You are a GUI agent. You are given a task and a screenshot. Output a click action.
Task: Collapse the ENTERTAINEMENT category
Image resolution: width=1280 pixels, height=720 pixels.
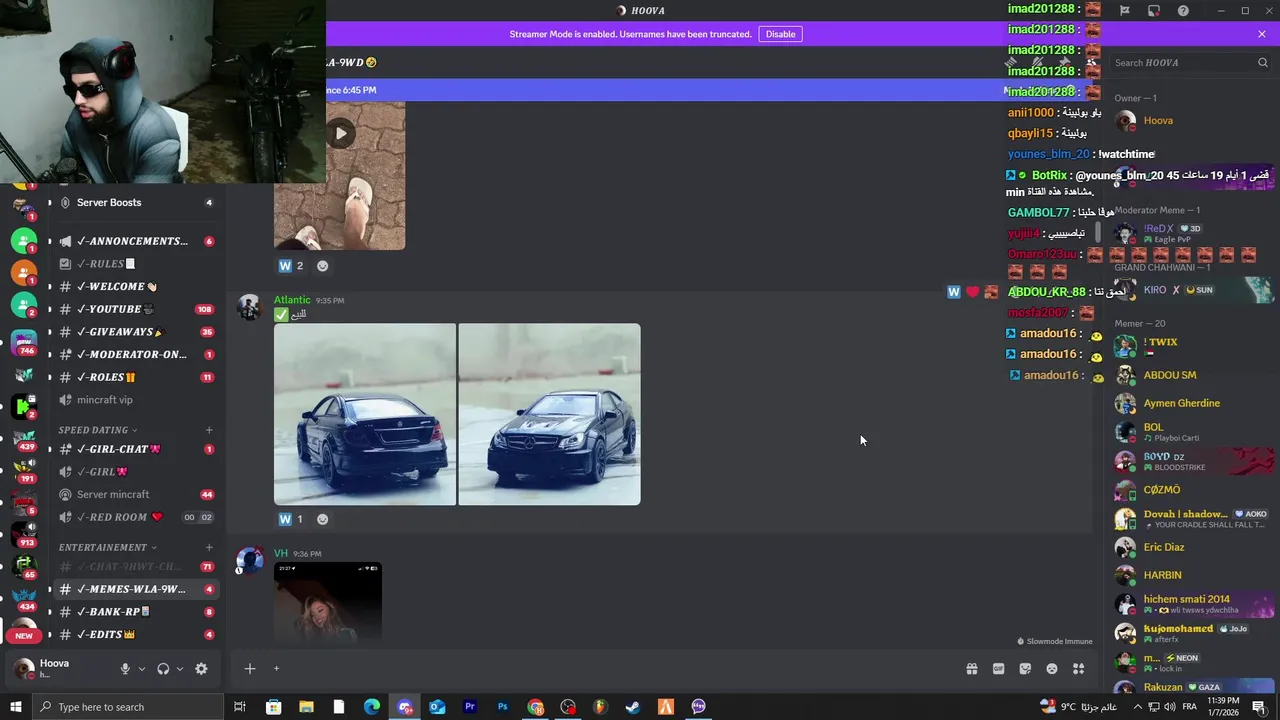coord(107,547)
